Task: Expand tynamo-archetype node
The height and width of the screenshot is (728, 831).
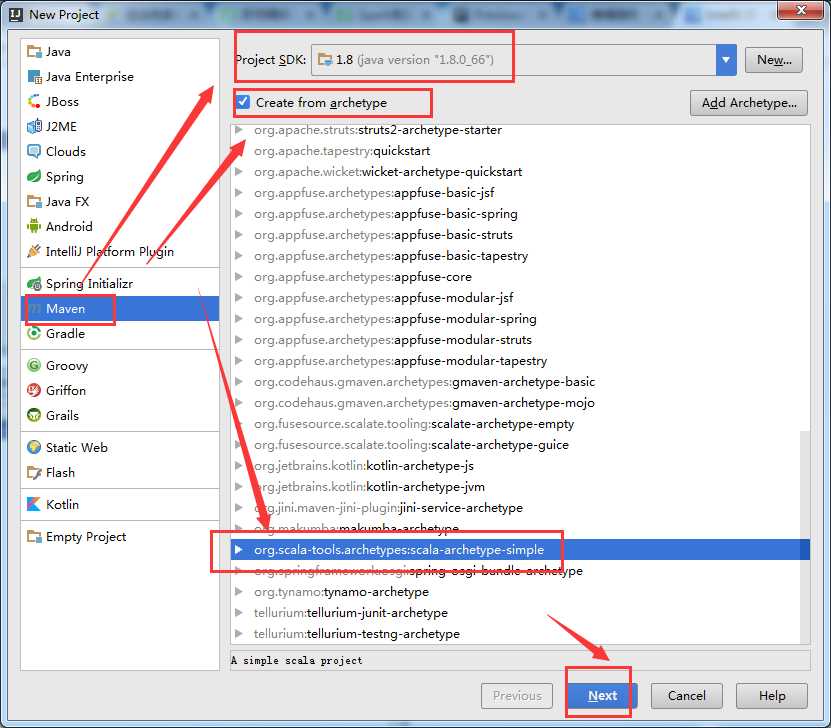Action: click(x=239, y=591)
